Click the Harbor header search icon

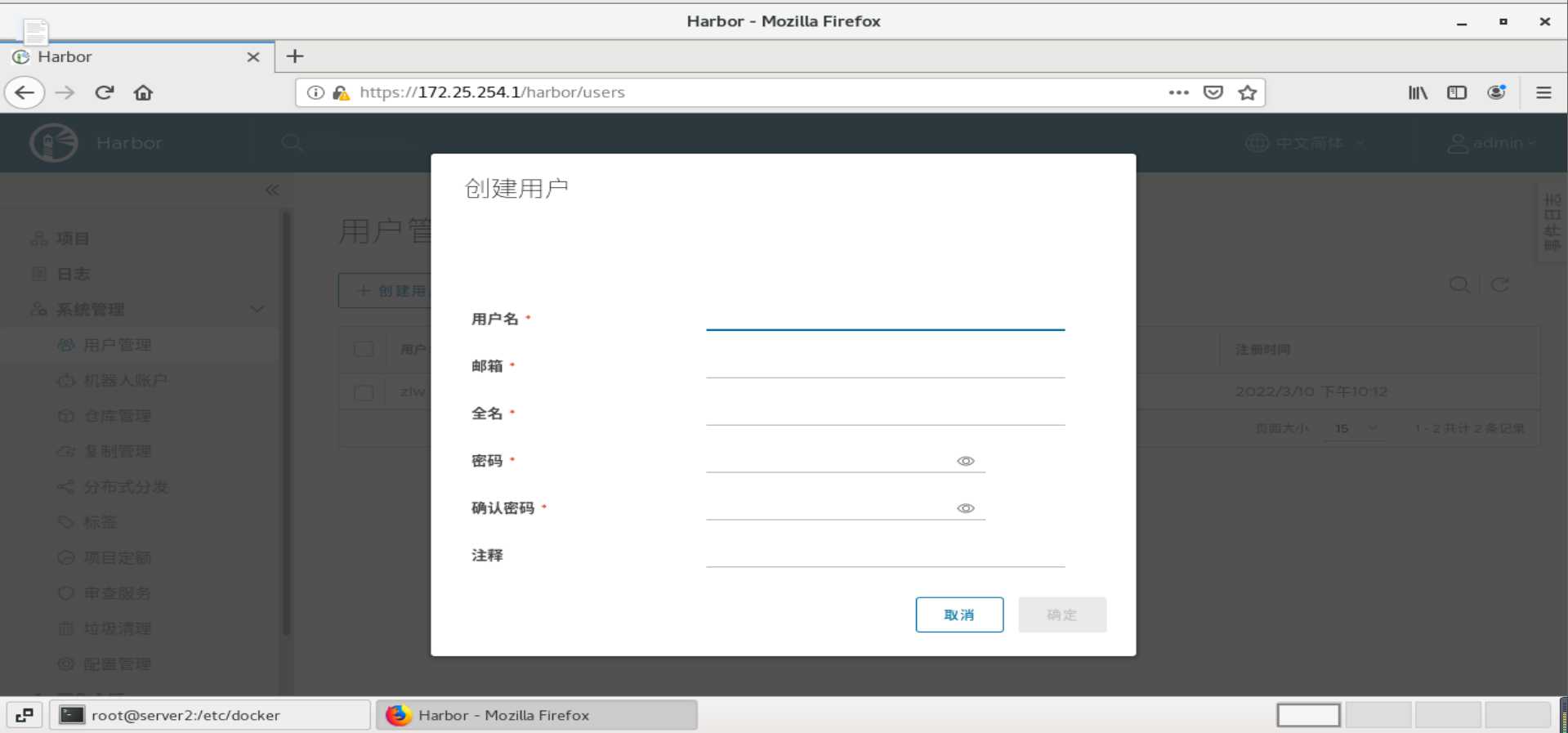[292, 143]
